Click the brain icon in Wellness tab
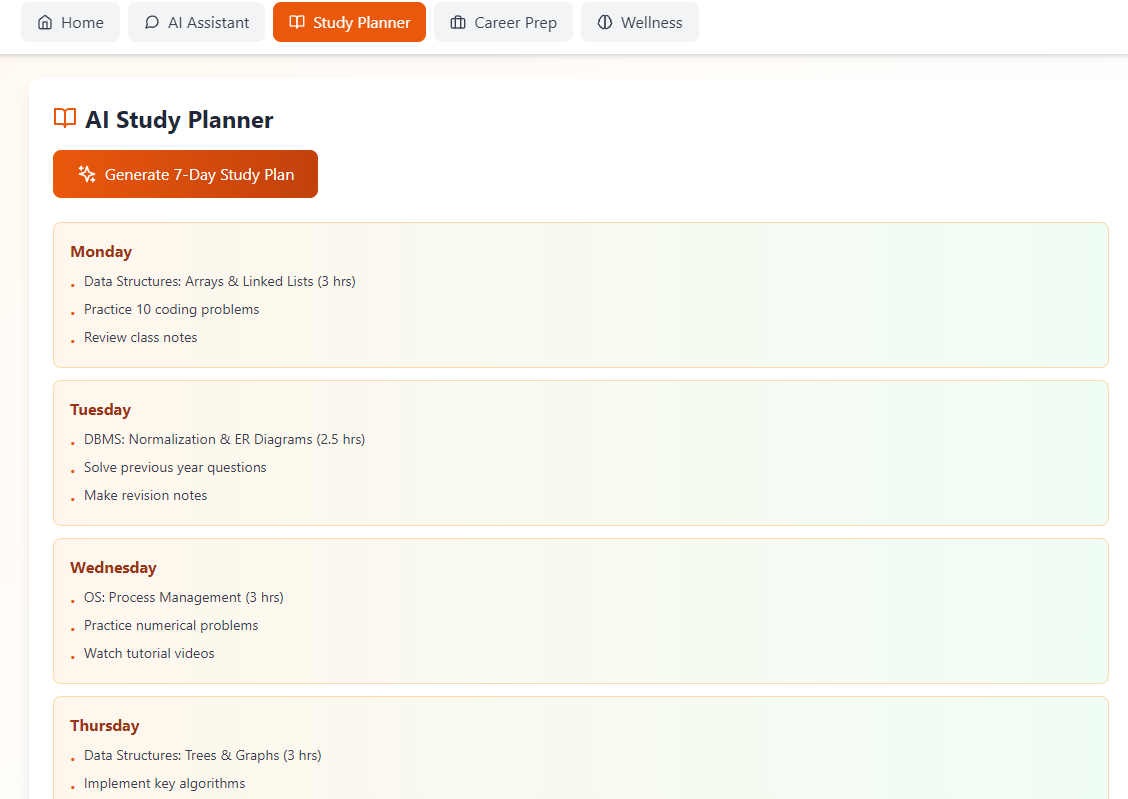The width and height of the screenshot is (1128, 799). click(x=605, y=22)
